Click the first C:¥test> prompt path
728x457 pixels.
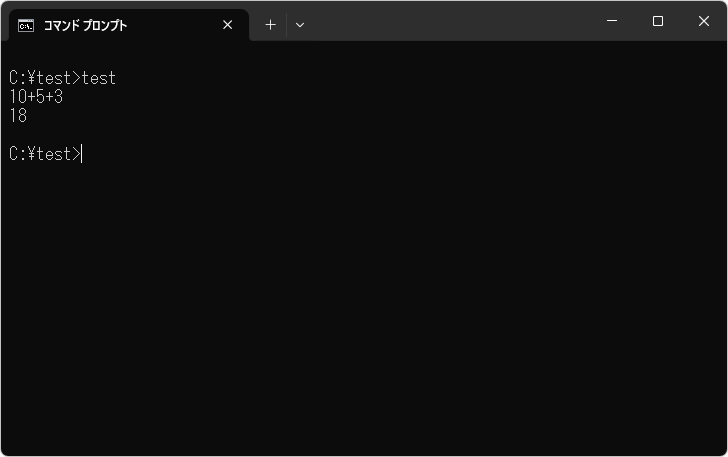(x=40, y=78)
